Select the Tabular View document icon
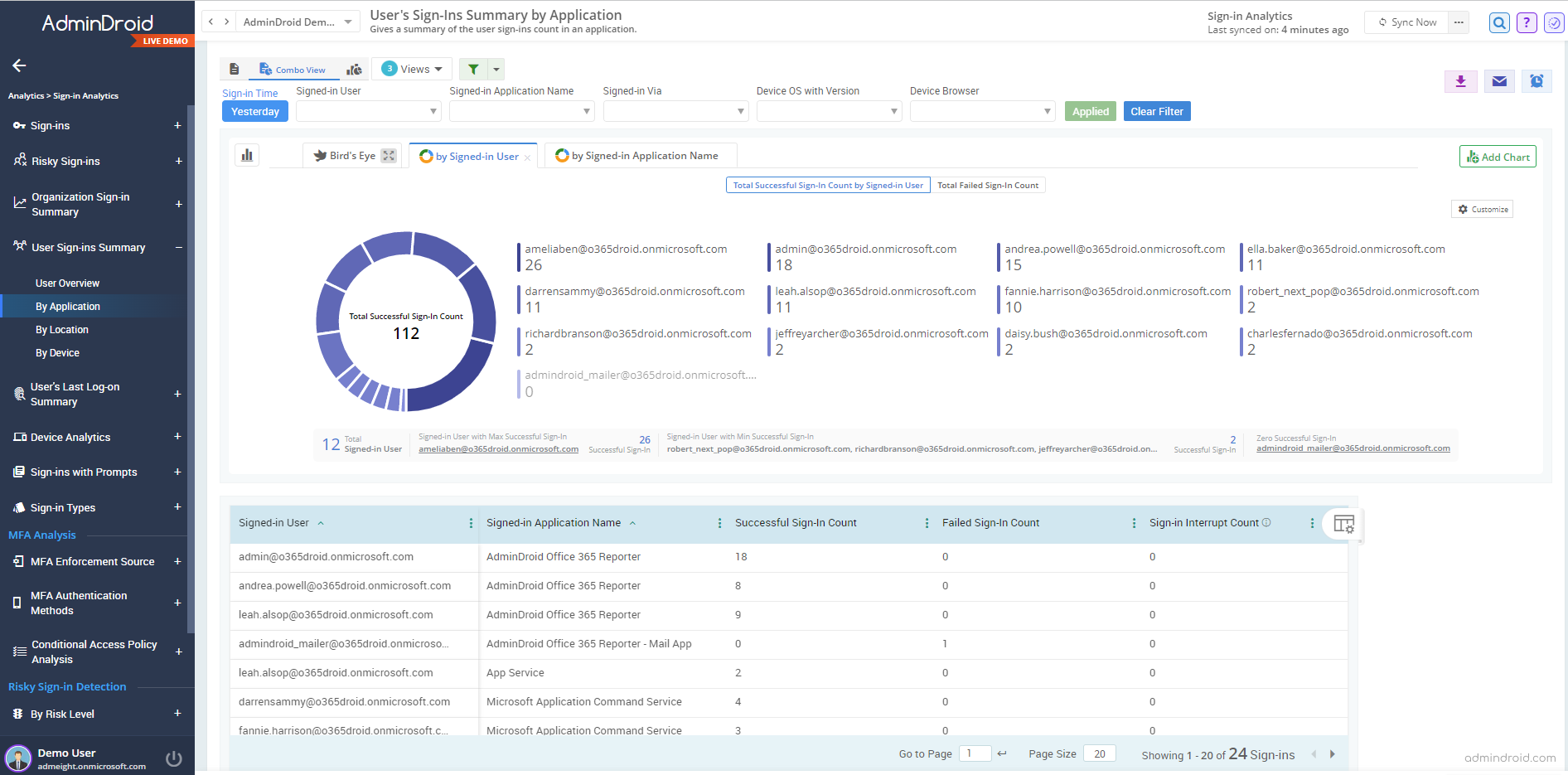The height and width of the screenshot is (775, 1568). [235, 69]
